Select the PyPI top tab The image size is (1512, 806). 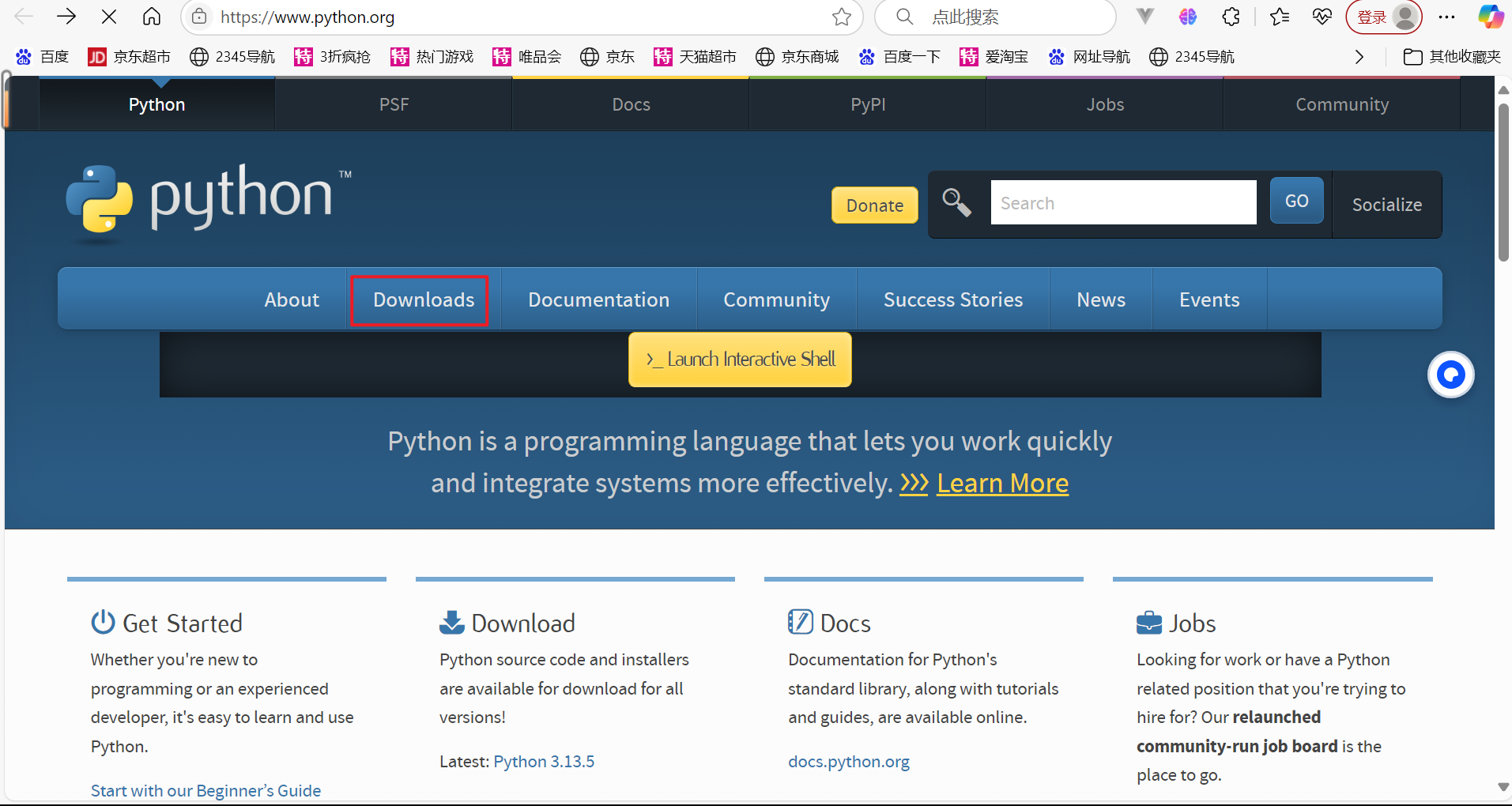click(x=868, y=104)
